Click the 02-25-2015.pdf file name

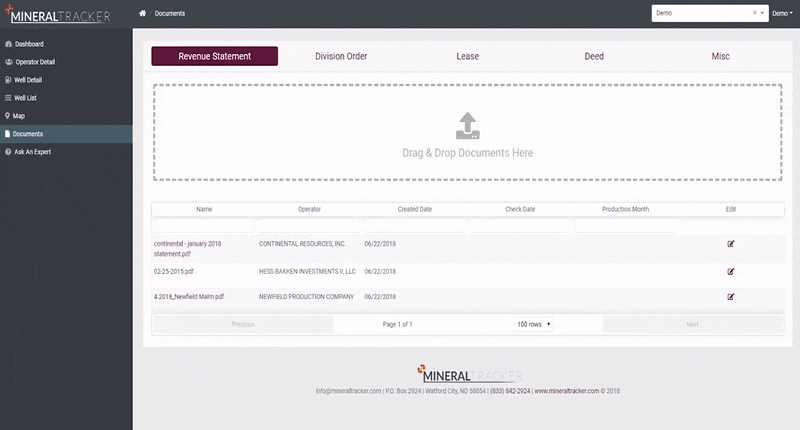pyautogui.click(x=174, y=271)
